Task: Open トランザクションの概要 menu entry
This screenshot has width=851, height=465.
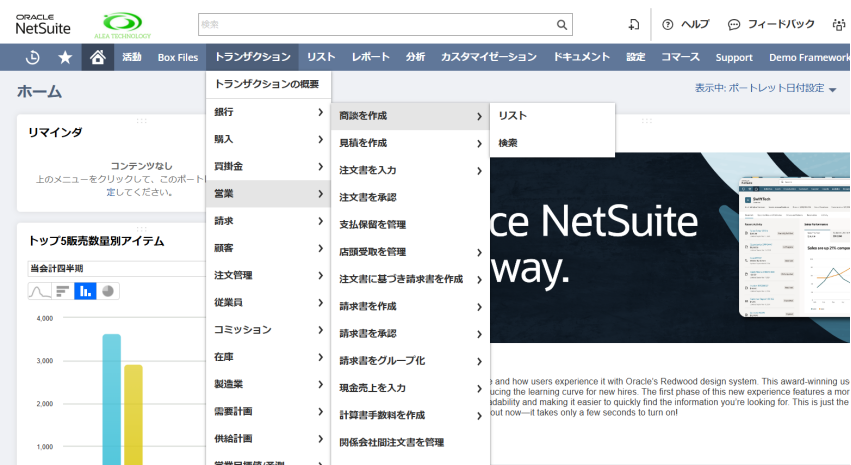Action: pos(269,84)
